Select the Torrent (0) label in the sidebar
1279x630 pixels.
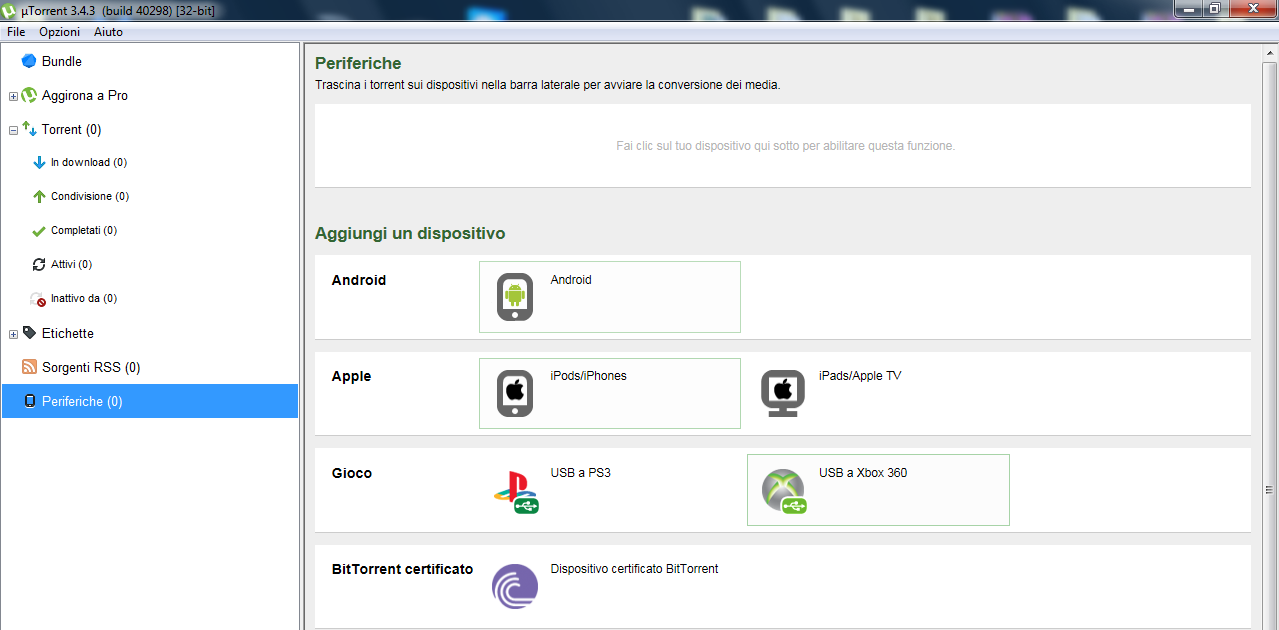[72, 129]
